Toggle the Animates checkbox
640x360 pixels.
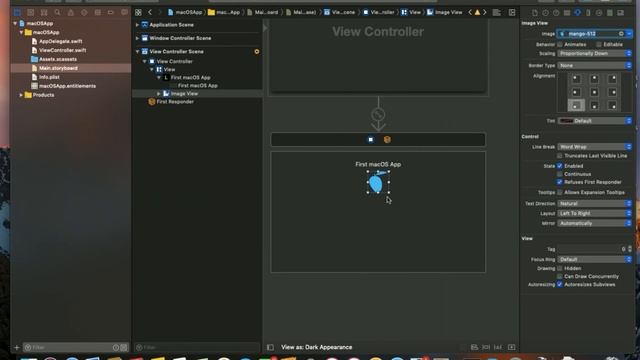pyautogui.click(x=560, y=44)
